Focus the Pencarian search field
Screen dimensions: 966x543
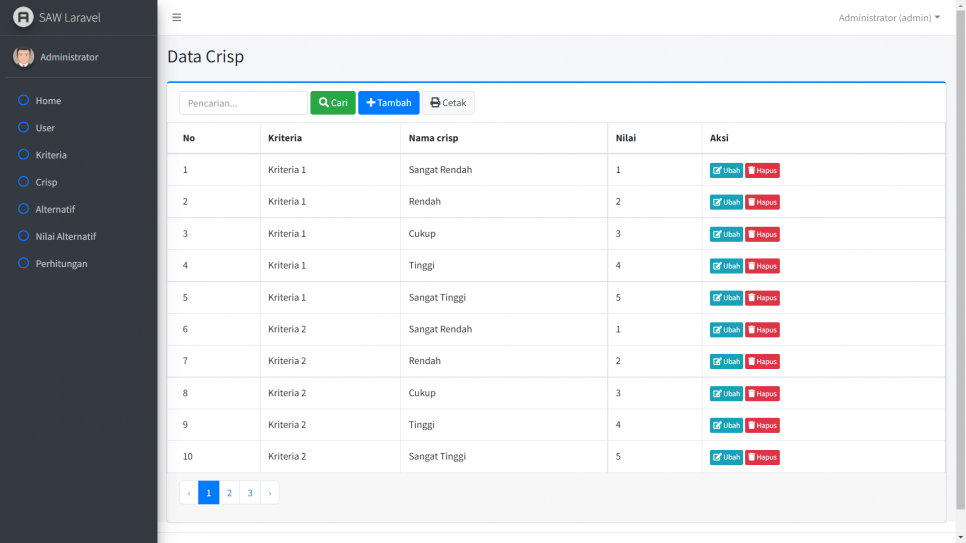coord(243,103)
